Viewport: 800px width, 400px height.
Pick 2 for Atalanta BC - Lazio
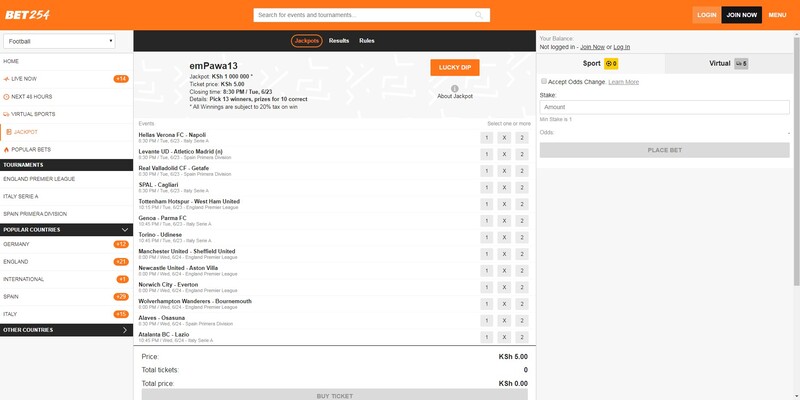coord(521,337)
